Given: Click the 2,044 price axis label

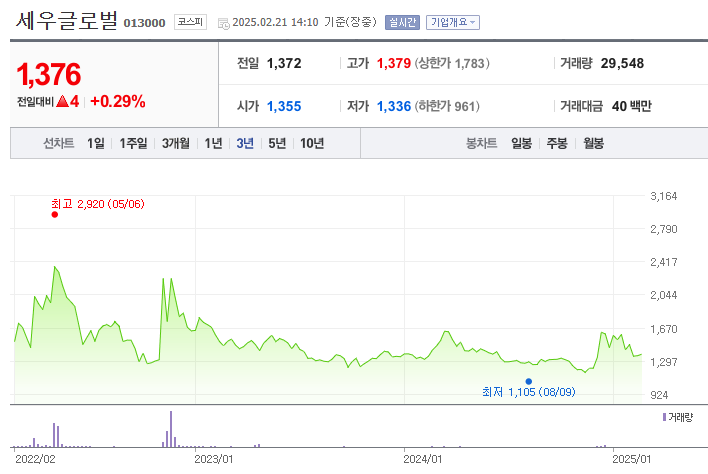Looking at the screenshot, I should tap(664, 295).
